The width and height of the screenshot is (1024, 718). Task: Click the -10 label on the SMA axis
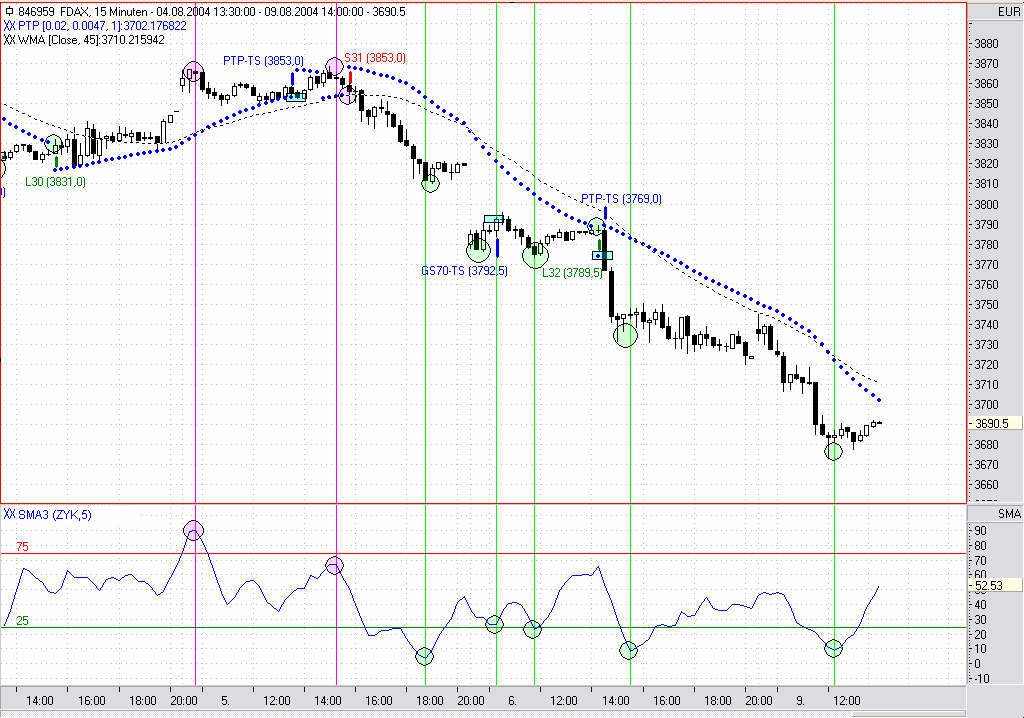pyautogui.click(x=982, y=678)
